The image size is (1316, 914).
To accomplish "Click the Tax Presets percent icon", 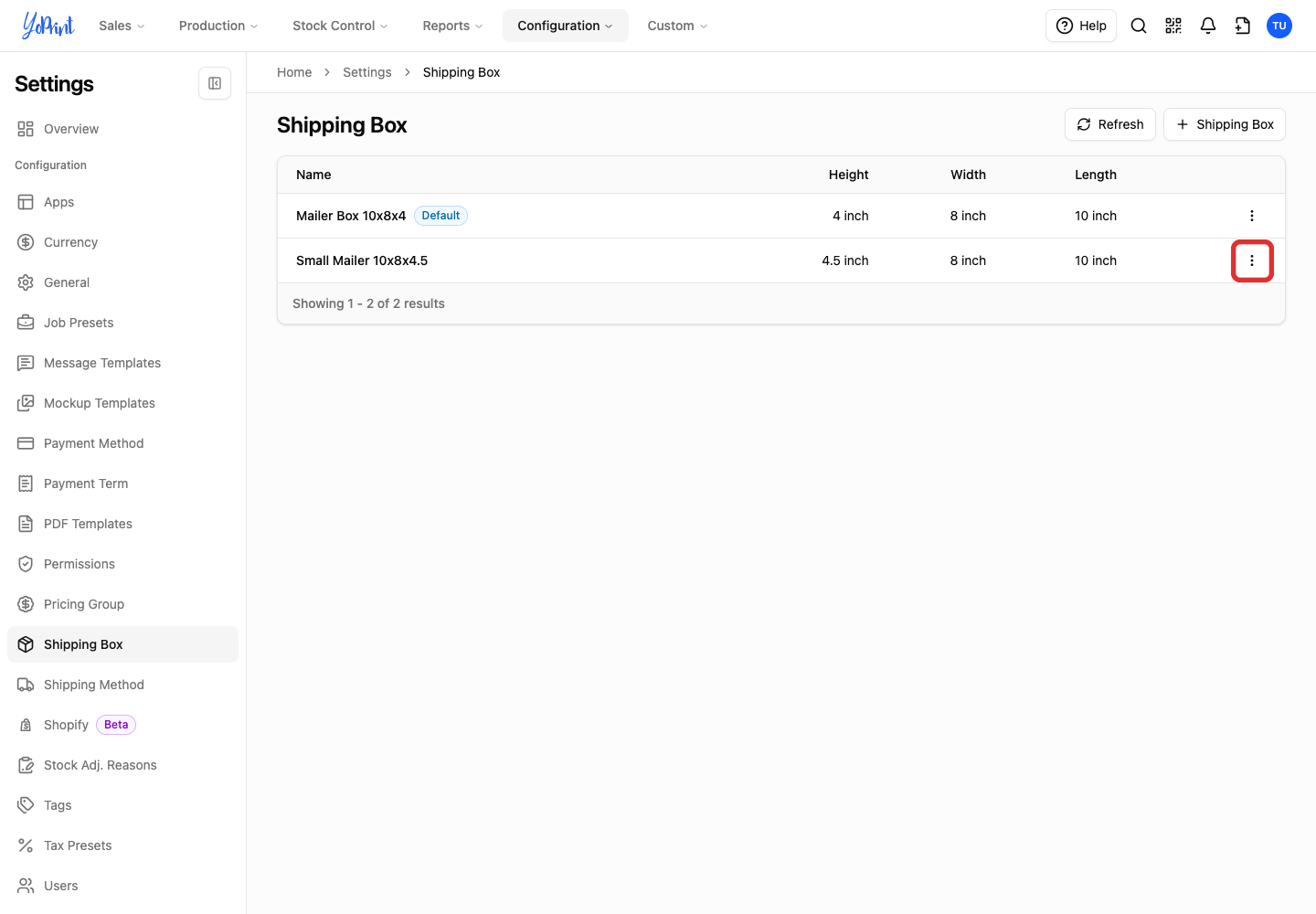I will pyautogui.click(x=26, y=845).
